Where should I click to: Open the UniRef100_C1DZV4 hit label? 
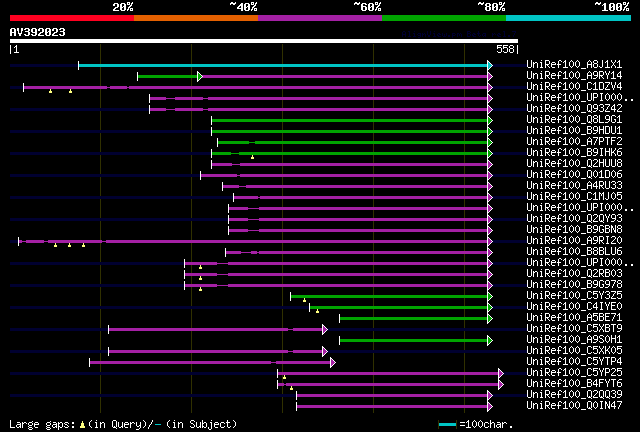pyautogui.click(x=574, y=87)
